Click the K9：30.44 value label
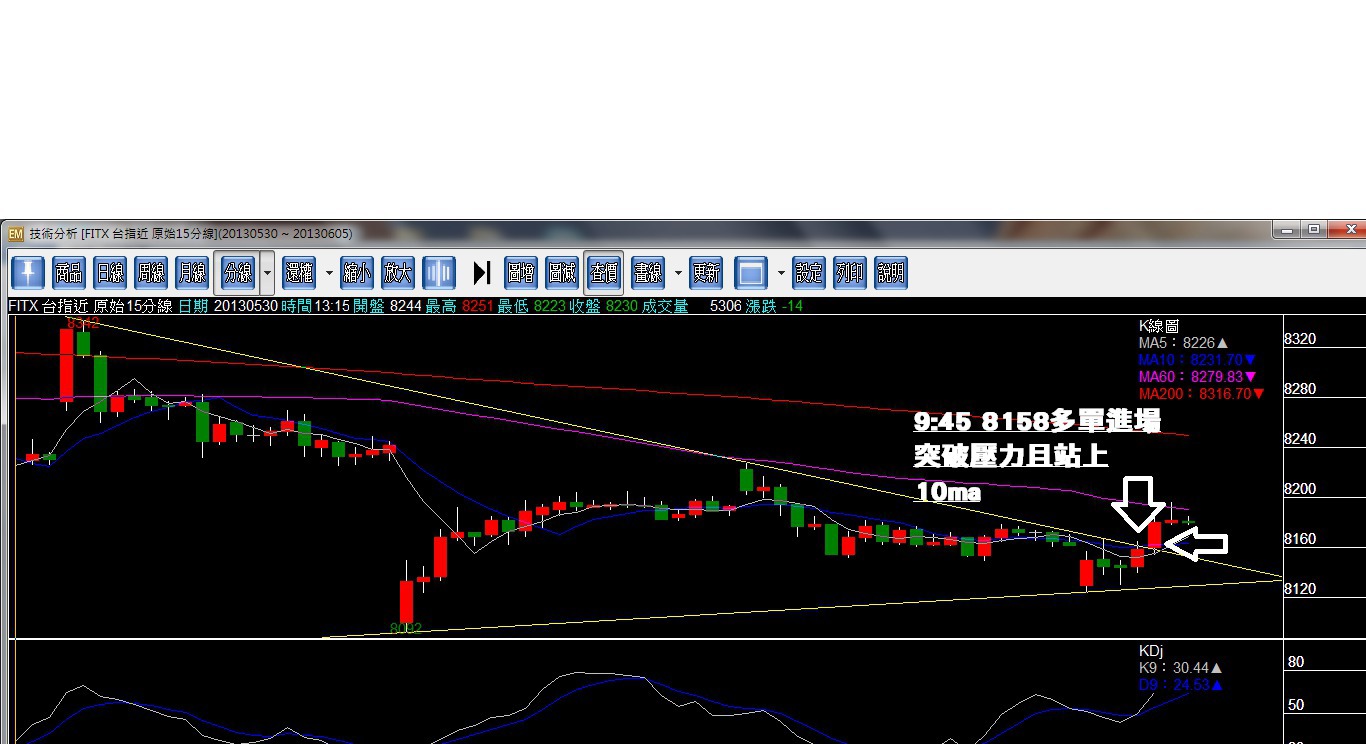1366x744 pixels. pos(1181,667)
